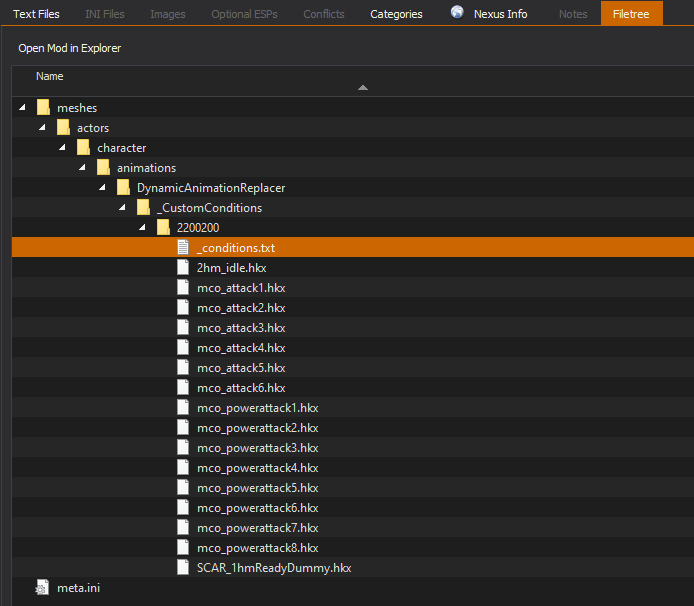Screen dimensions: 694x606
Task: Click the mco_attack1.hkx file icon
Action: pyautogui.click(x=183, y=287)
